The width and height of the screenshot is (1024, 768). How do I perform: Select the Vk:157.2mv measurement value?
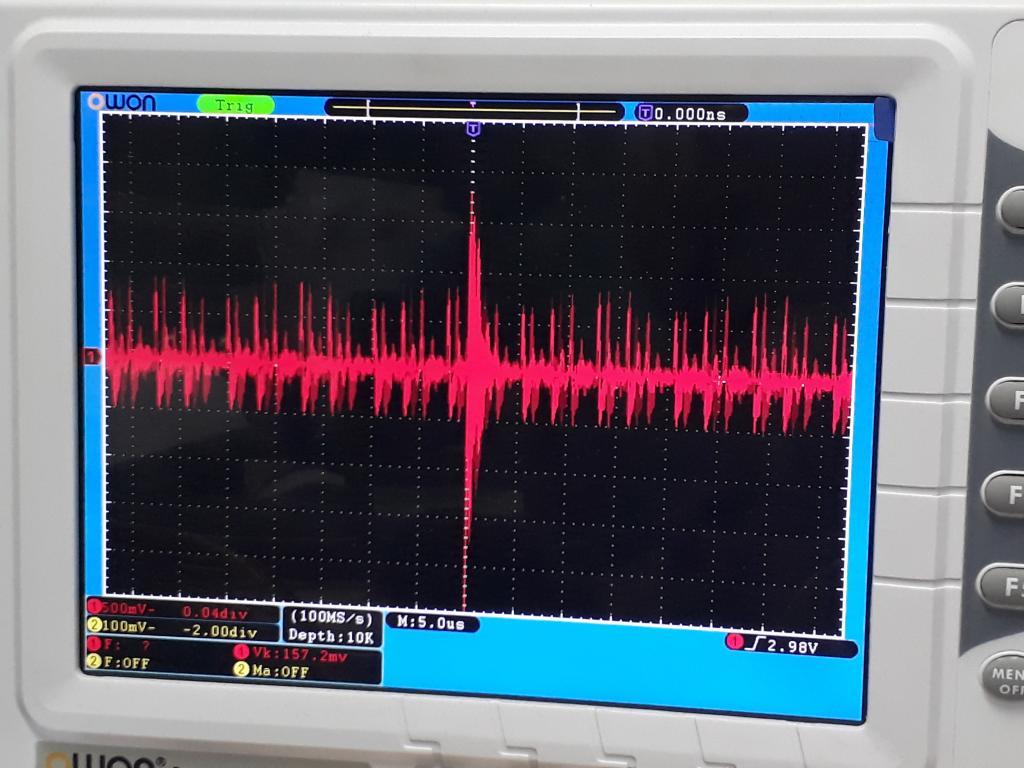tap(300, 655)
